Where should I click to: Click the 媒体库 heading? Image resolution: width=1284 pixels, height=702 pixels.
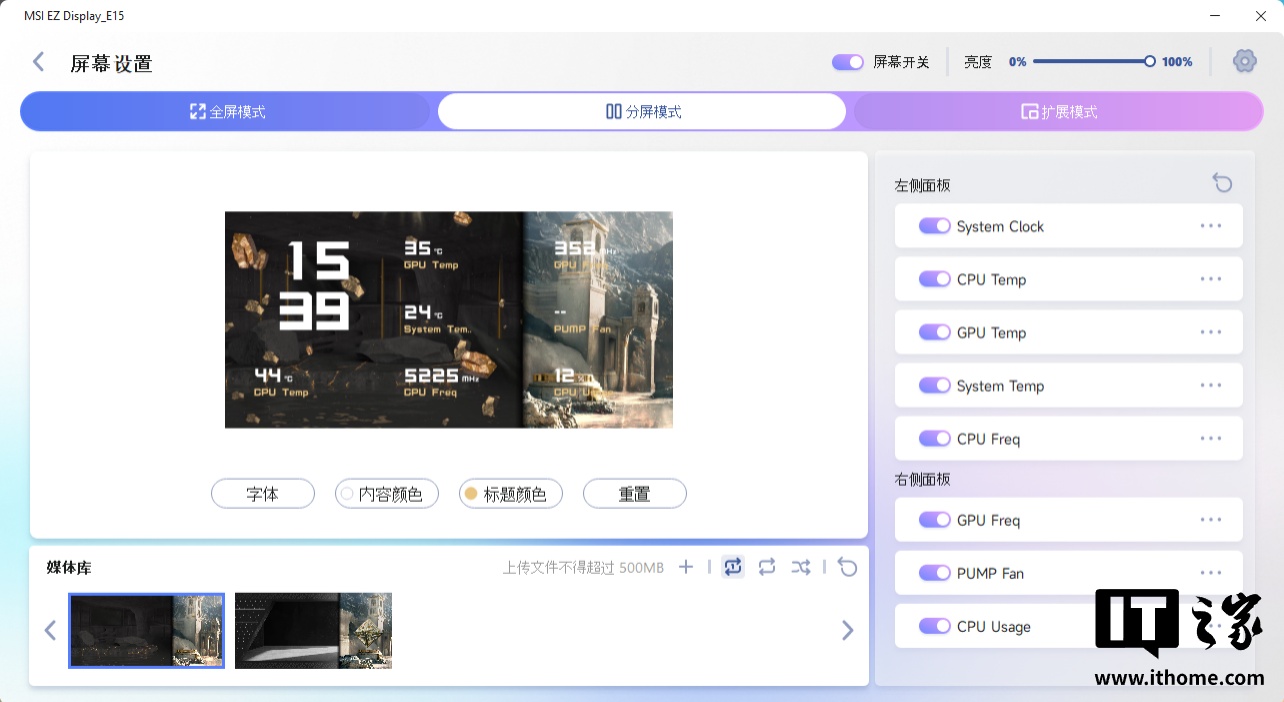69,568
